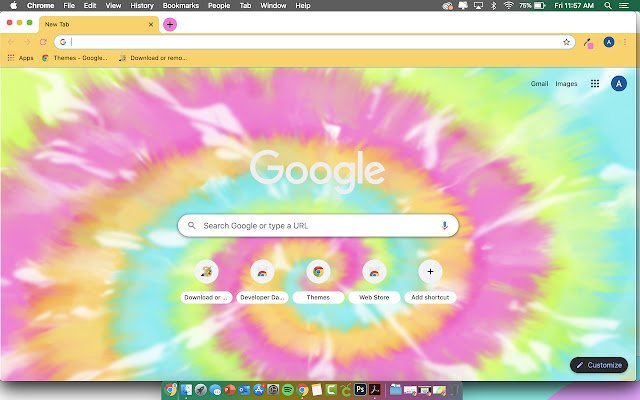Open the Window menu
Image resolution: width=640 pixels, height=400 pixels.
[x=273, y=5]
